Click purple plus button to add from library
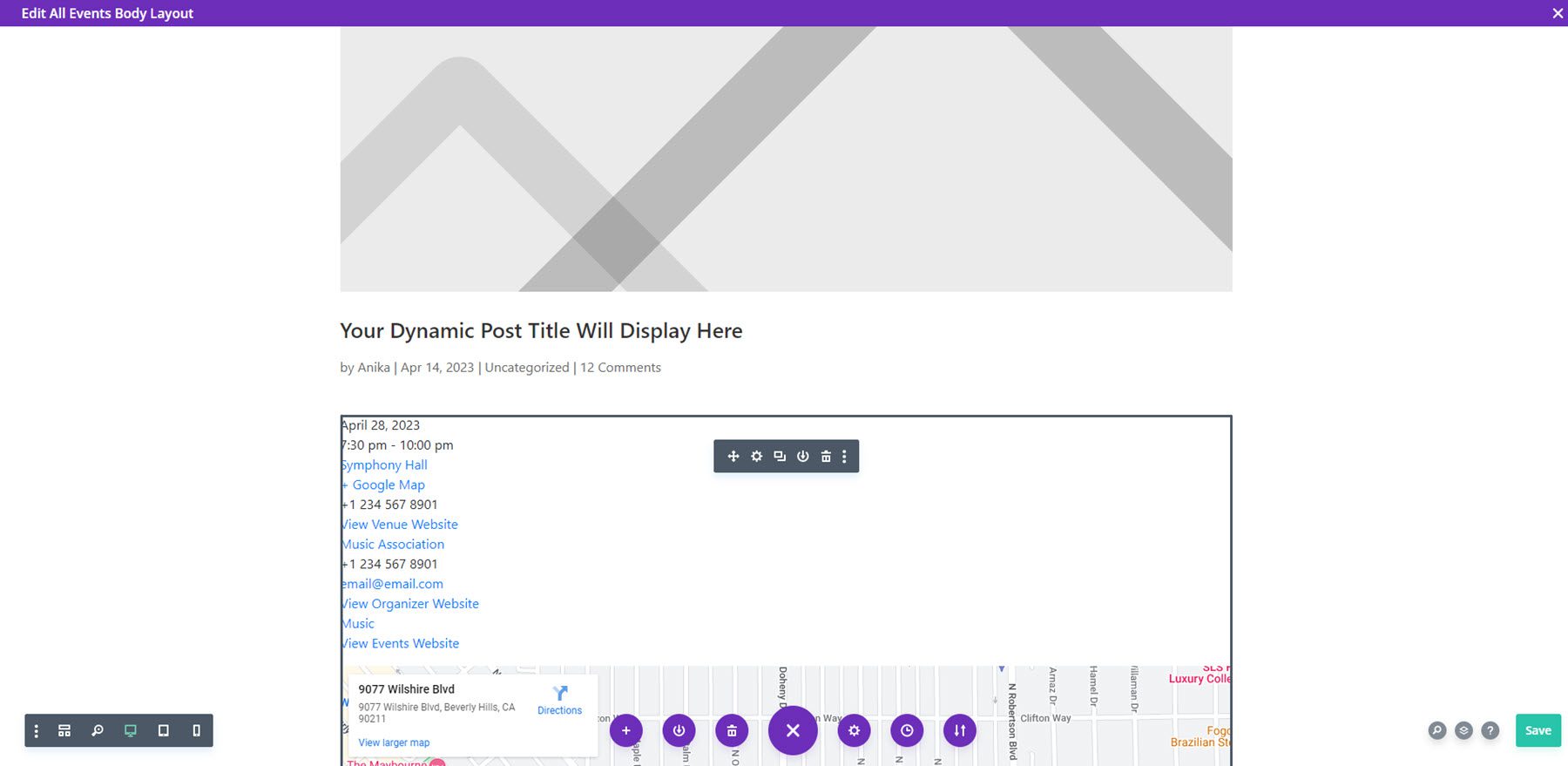This screenshot has height=766, width=1568. click(625, 730)
